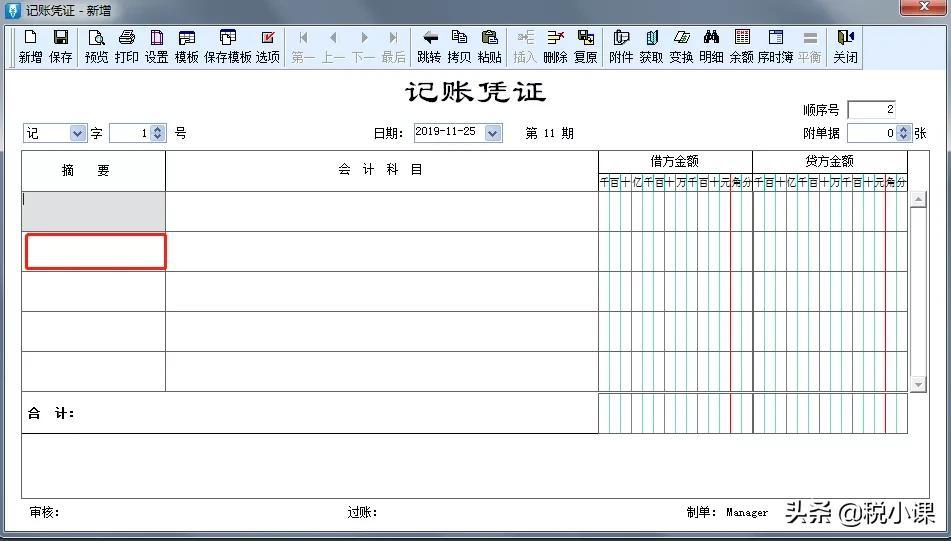The height and width of the screenshot is (541, 951).
Task: Click scroll down arrow of voucher grid
Action: click(918, 384)
